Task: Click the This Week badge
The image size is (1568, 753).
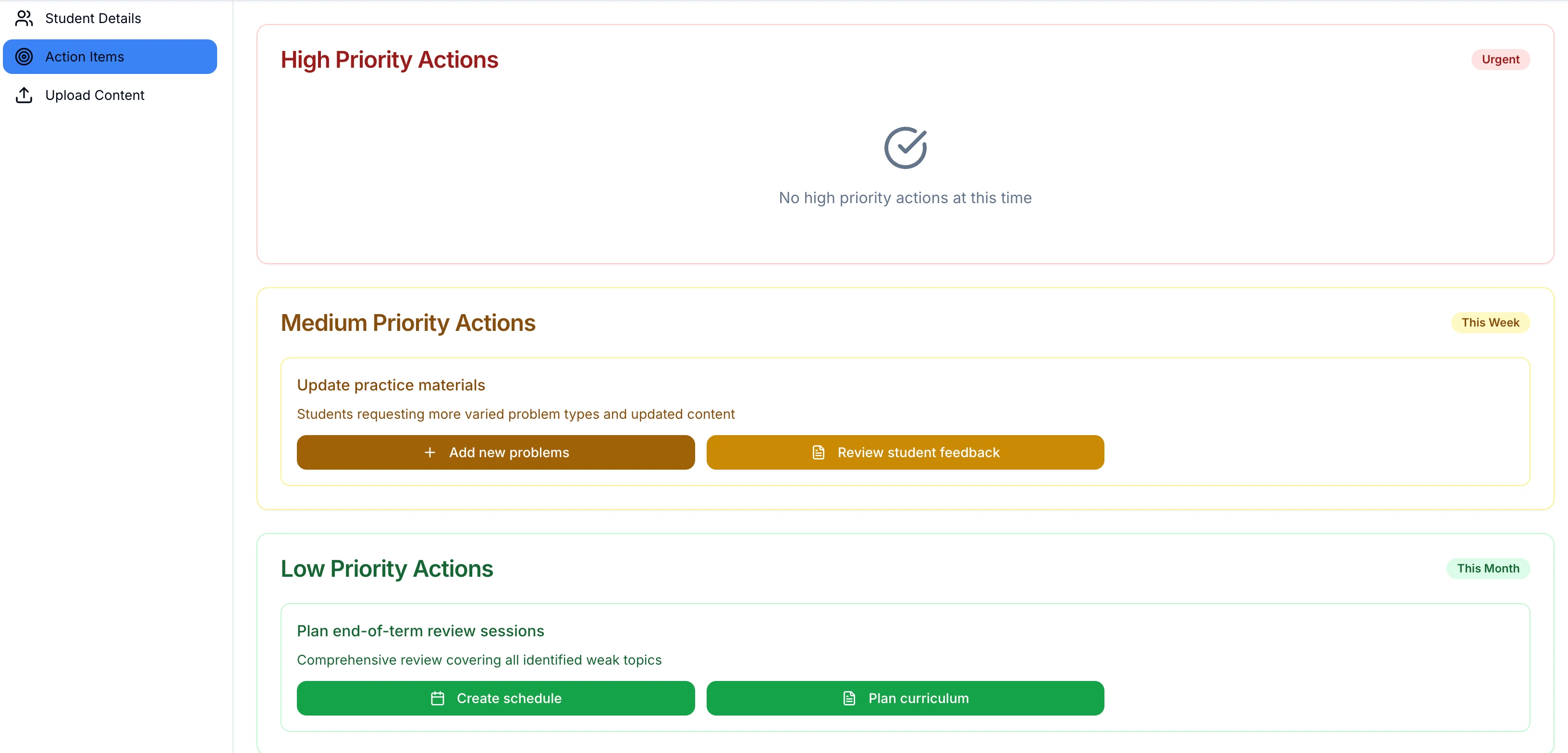Action: tap(1490, 323)
